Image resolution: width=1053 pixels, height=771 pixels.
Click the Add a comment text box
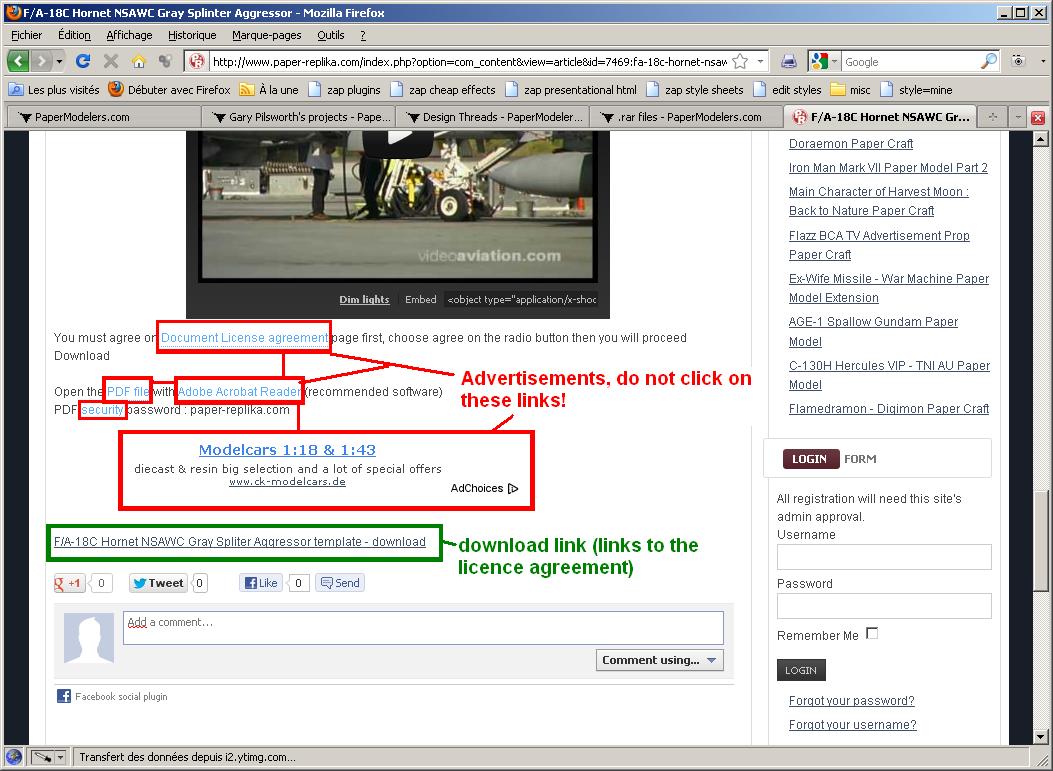click(x=423, y=628)
